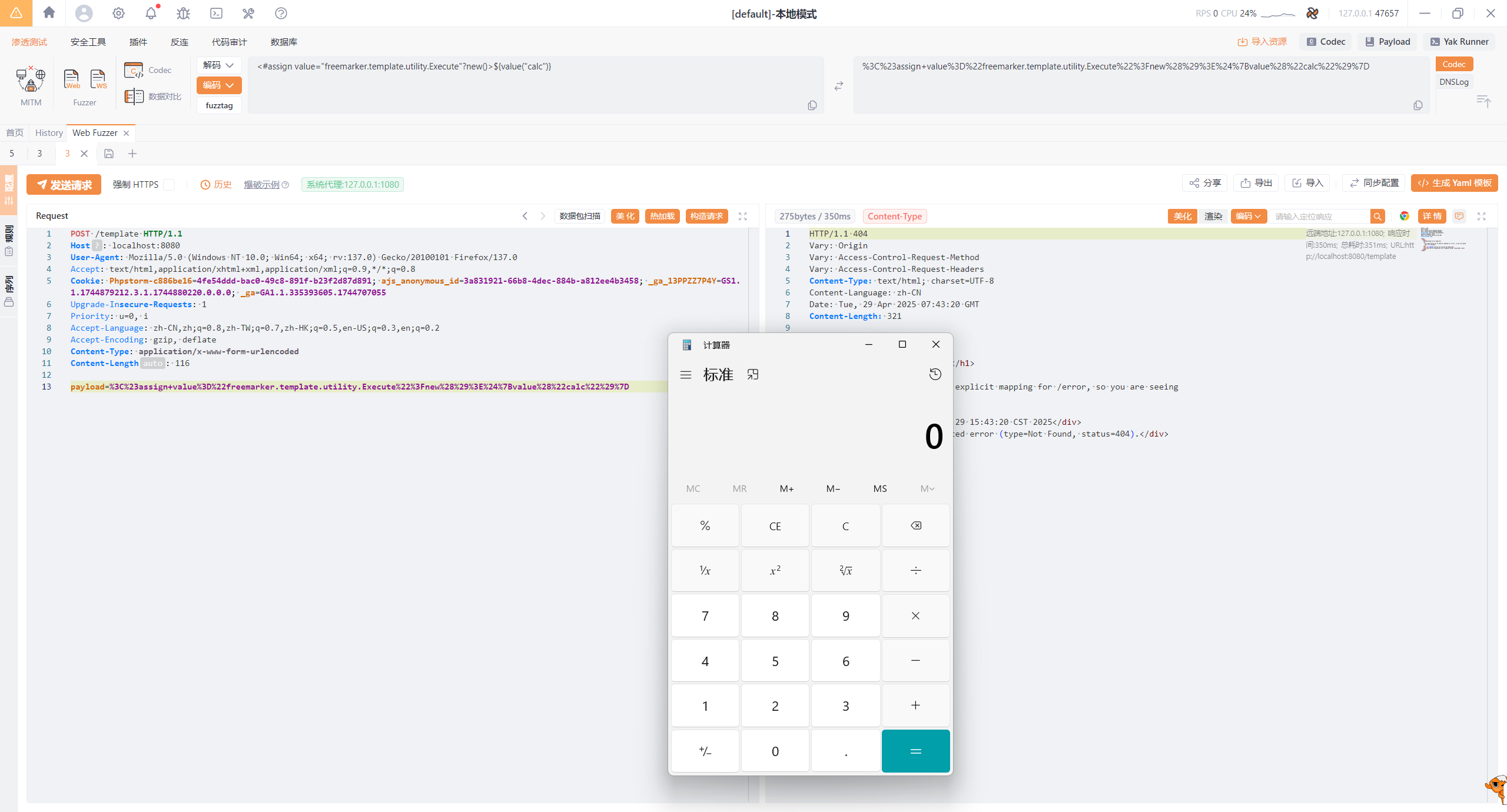Open calculator memory list dropdown
Image resolution: width=1507 pixels, height=812 pixels.
[x=927, y=488]
